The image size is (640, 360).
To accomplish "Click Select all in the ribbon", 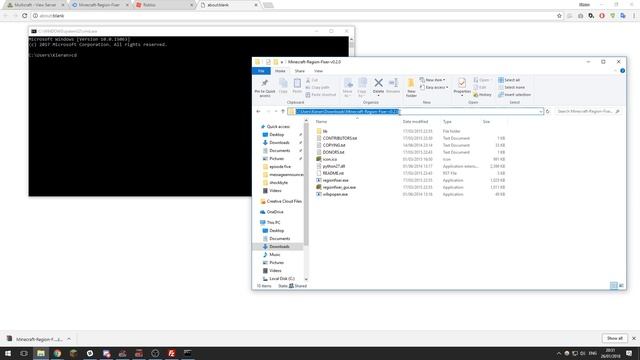I will [509, 80].
